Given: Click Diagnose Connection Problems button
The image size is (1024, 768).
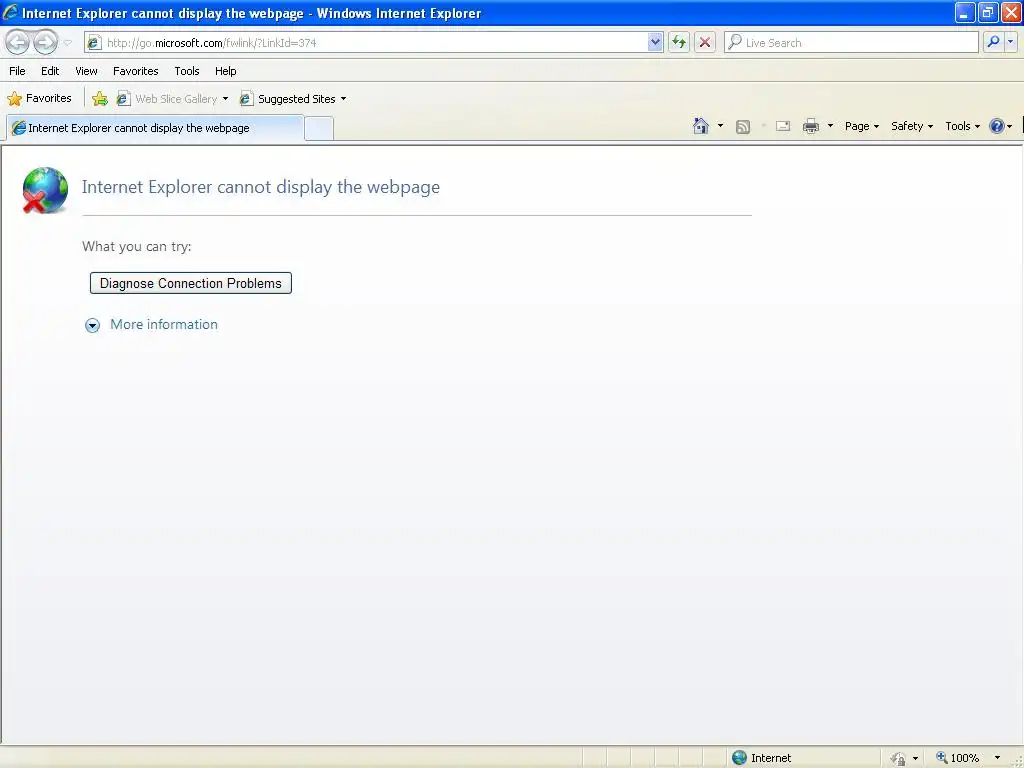Looking at the screenshot, I should [191, 283].
